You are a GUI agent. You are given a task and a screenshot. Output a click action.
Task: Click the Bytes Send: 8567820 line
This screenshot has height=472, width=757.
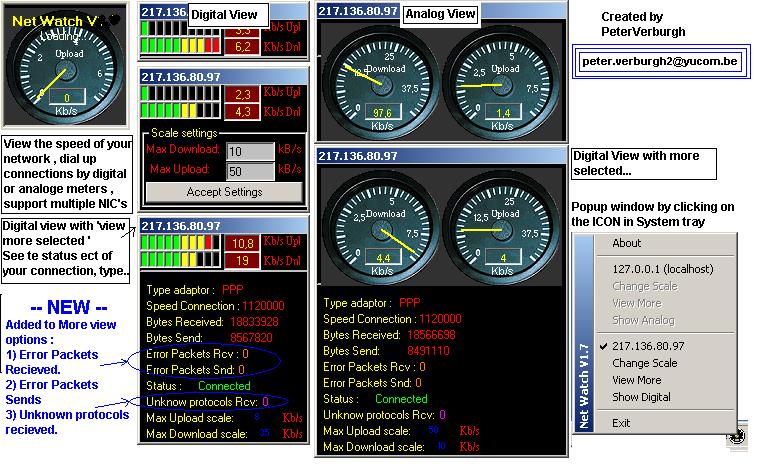pos(209,338)
